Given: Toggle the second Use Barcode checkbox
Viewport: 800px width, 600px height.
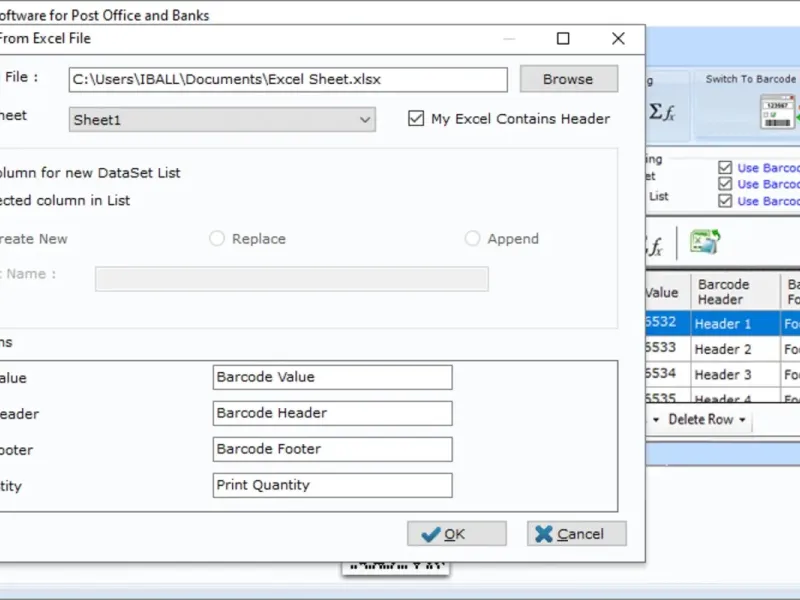Looking at the screenshot, I should click(x=725, y=184).
